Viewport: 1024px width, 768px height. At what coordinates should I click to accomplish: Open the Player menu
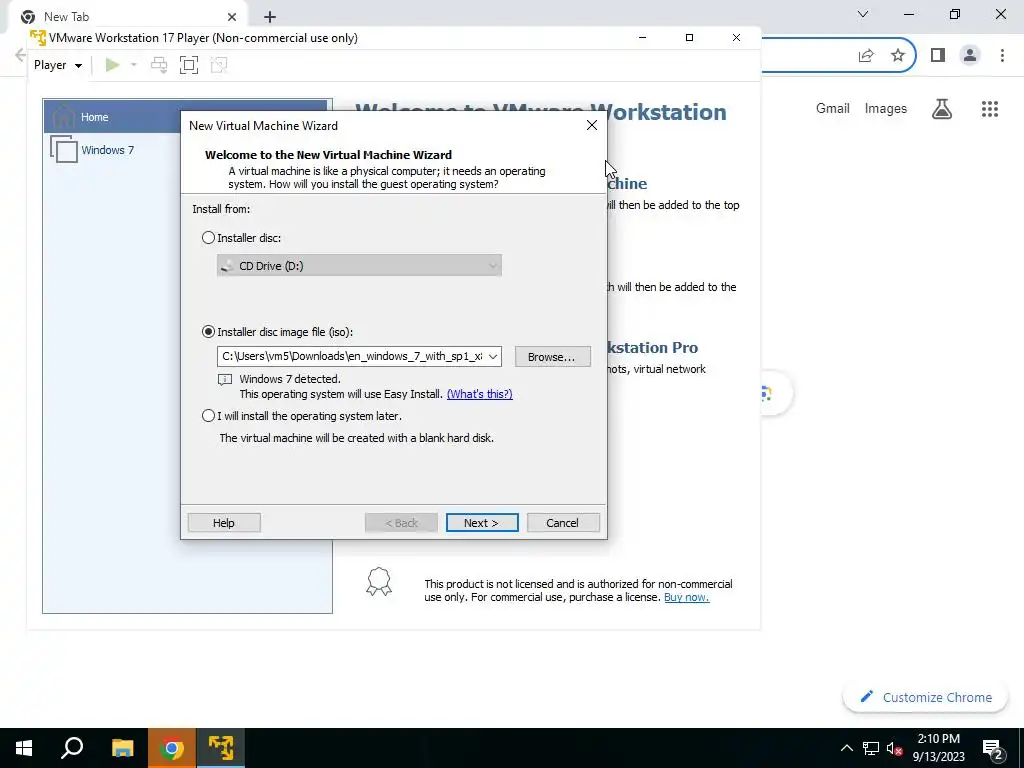(x=57, y=65)
